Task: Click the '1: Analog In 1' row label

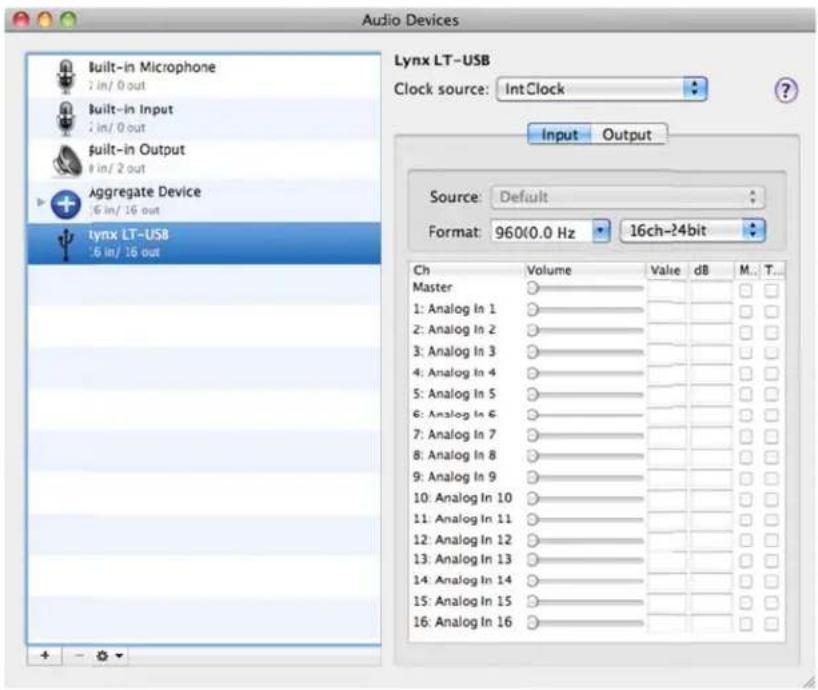Action: click(x=454, y=309)
